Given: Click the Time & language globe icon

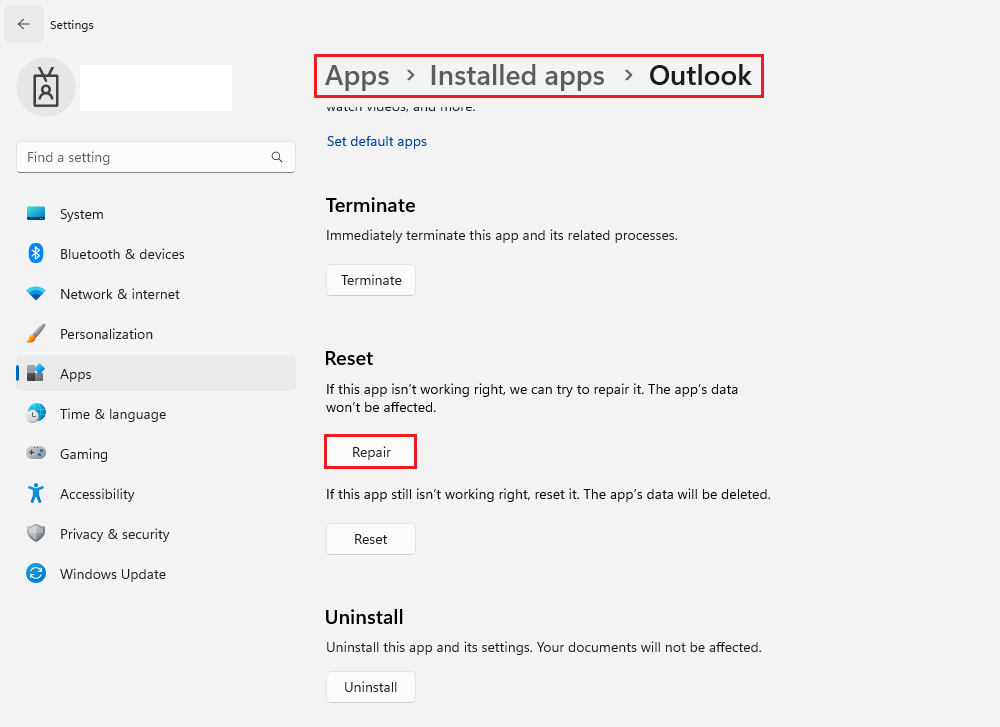Looking at the screenshot, I should [36, 413].
